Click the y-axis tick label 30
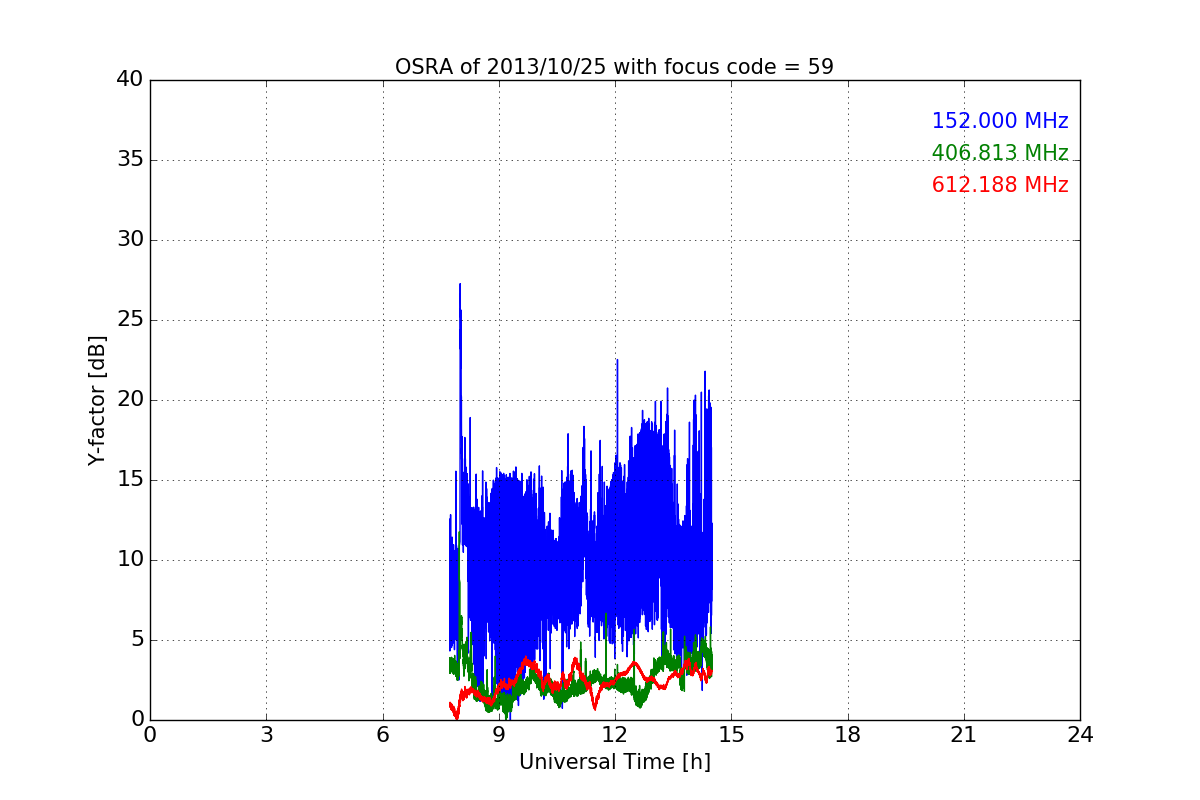The width and height of the screenshot is (1200, 800). pyautogui.click(x=130, y=240)
